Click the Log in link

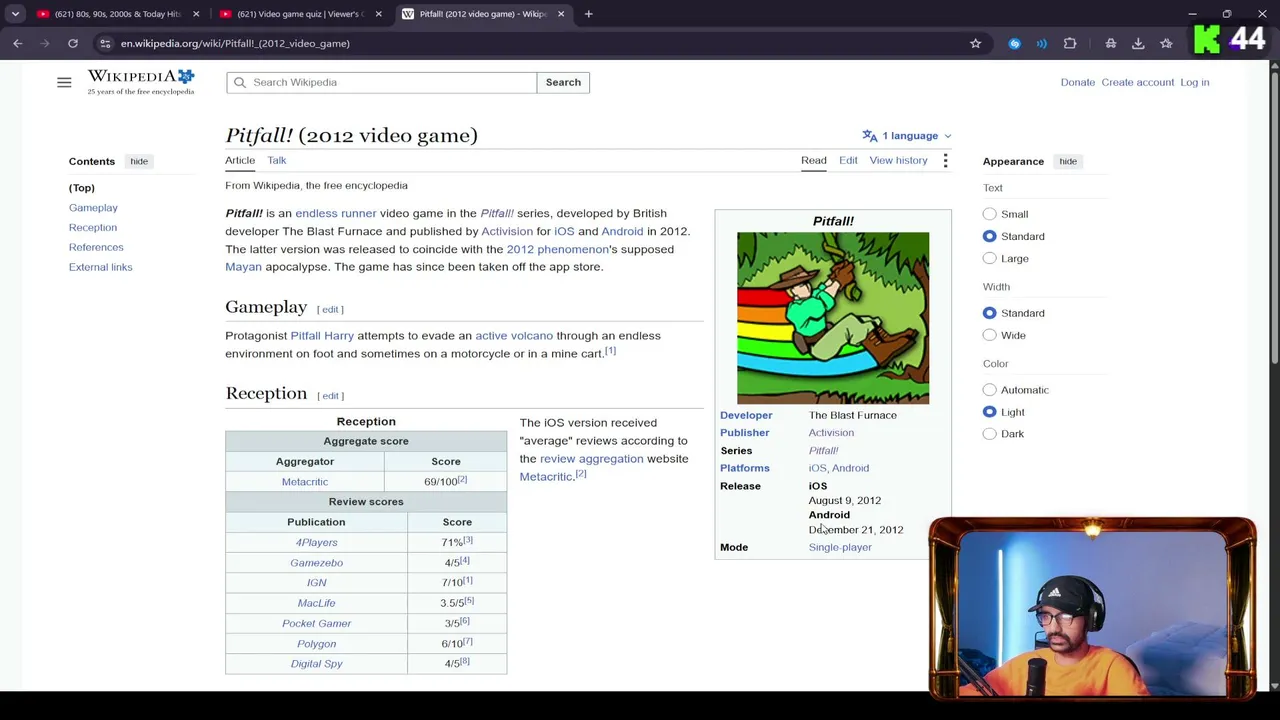pos(1194,82)
